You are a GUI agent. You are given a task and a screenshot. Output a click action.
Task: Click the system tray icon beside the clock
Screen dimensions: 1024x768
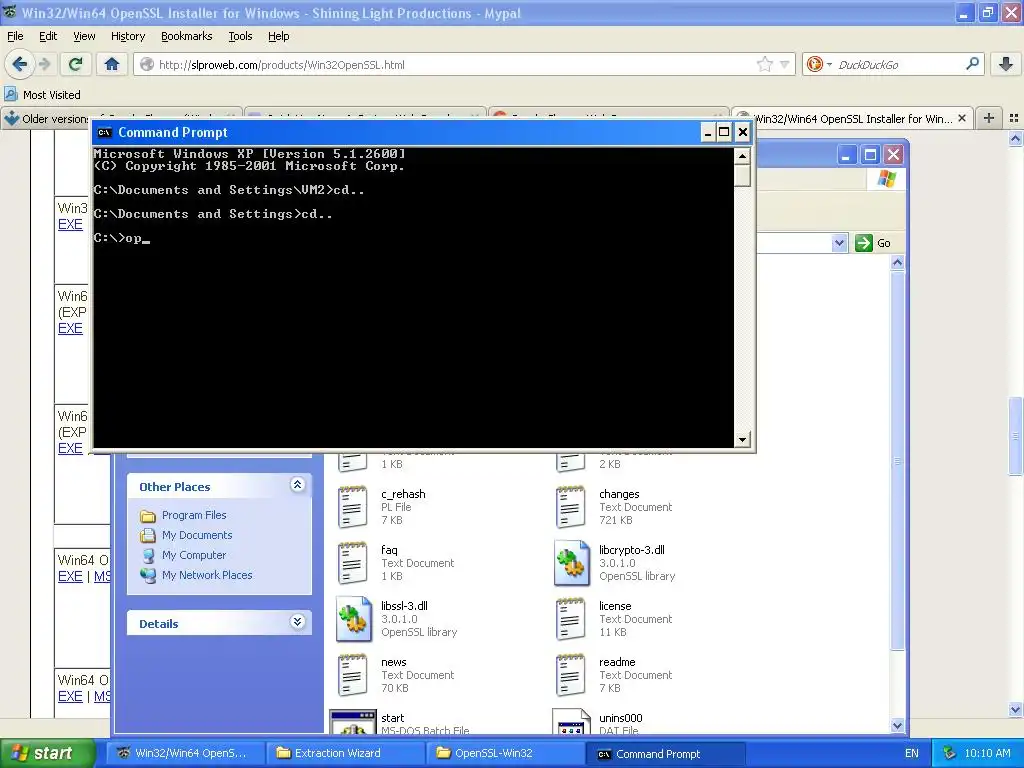[950, 754]
